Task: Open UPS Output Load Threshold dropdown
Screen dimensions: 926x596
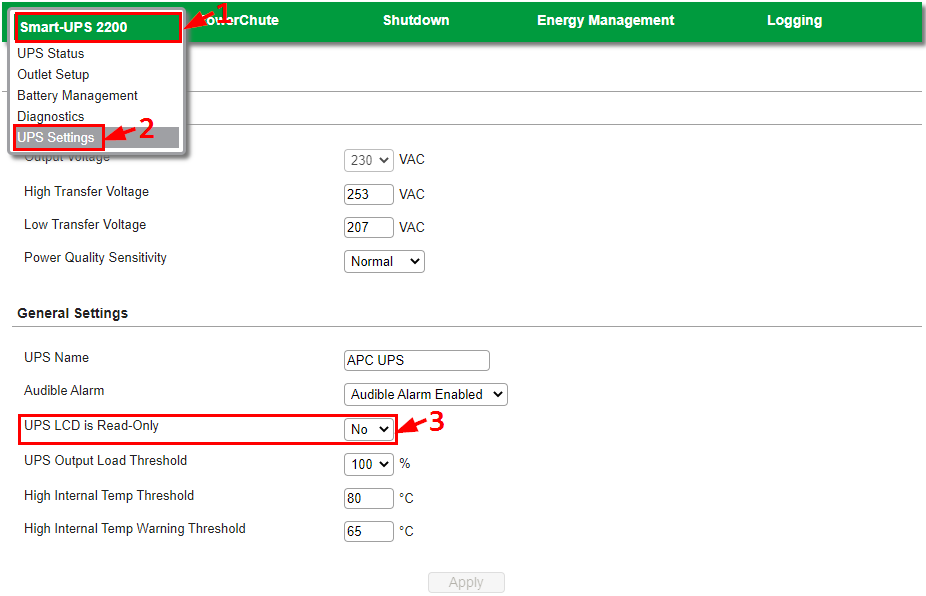Action: click(369, 464)
